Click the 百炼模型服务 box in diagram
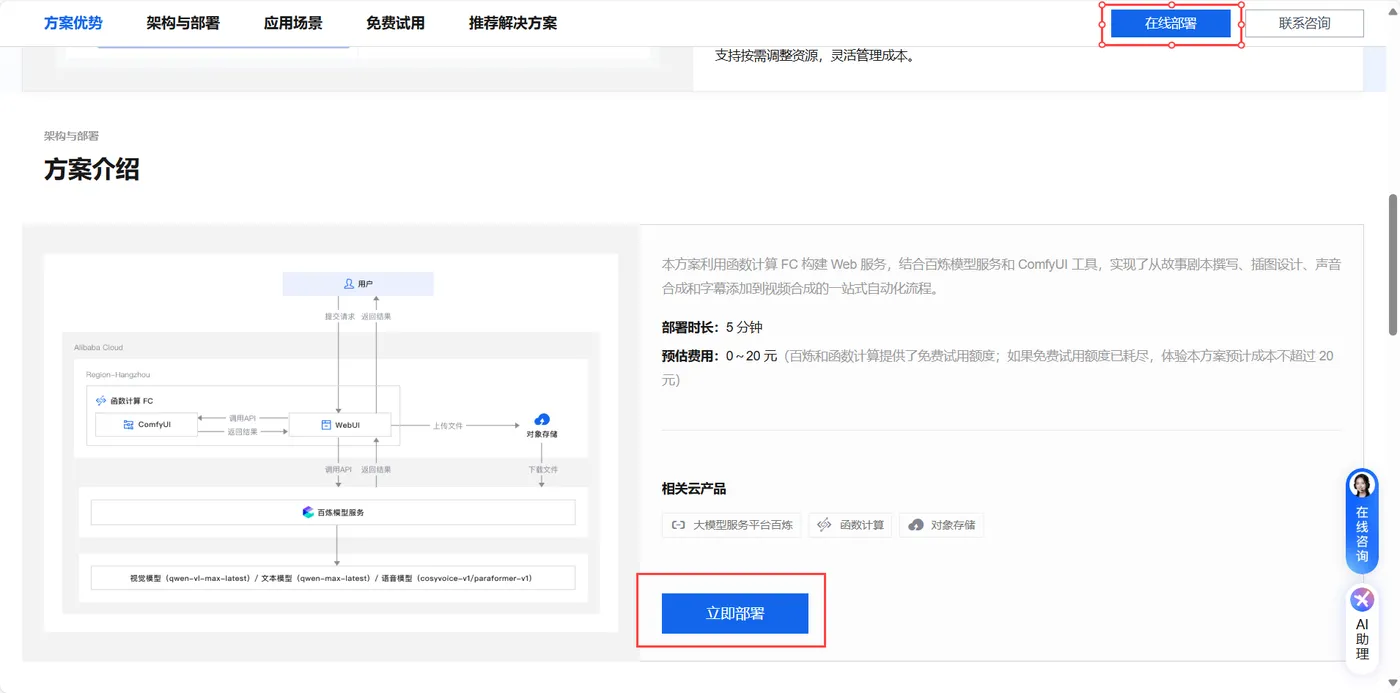This screenshot has width=1400, height=693. pyautogui.click(x=333, y=512)
